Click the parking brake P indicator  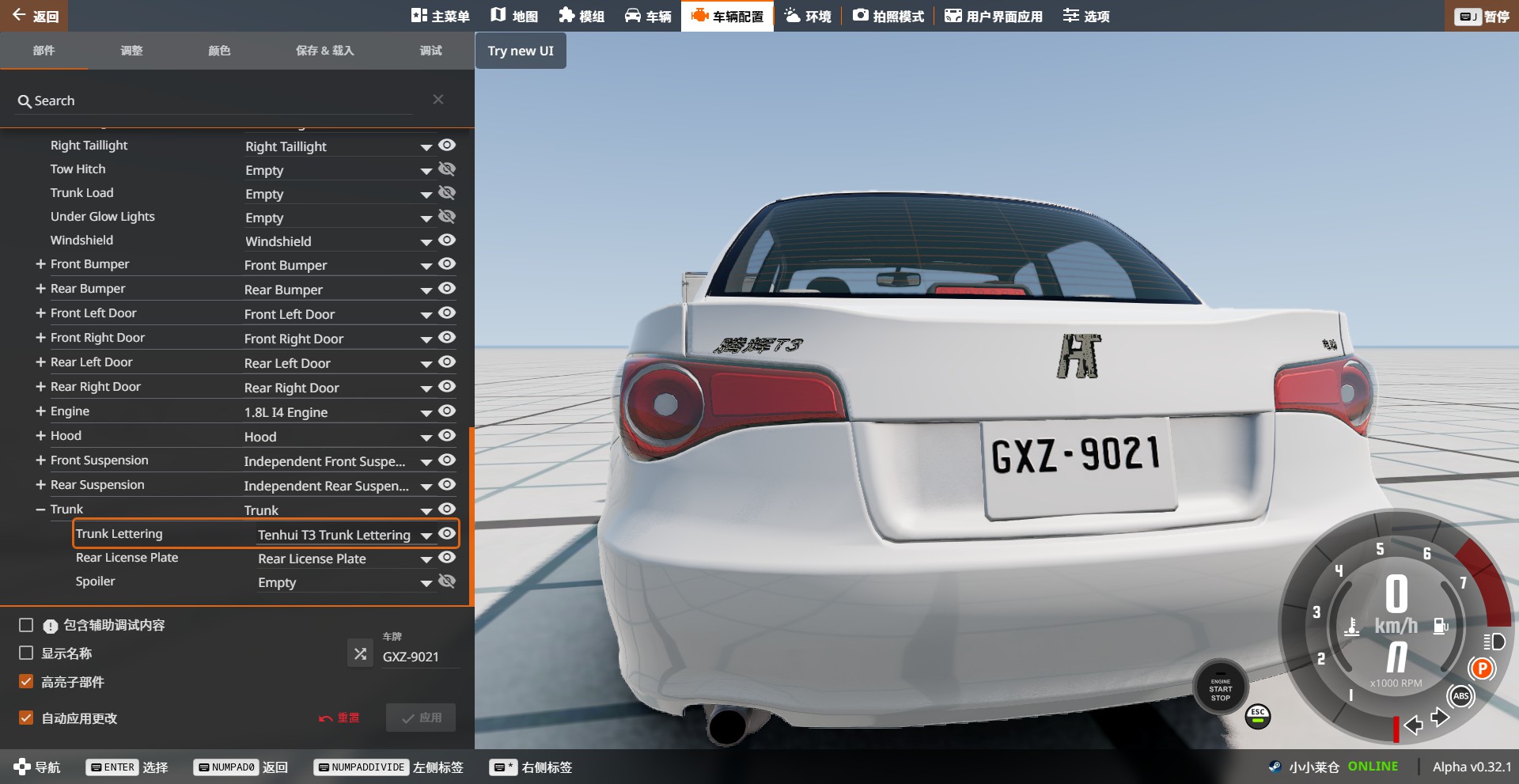coord(1482,668)
